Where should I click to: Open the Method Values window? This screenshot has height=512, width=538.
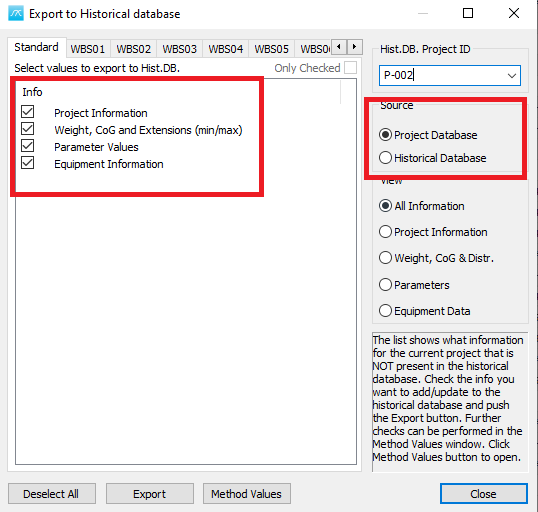pyautogui.click(x=247, y=493)
